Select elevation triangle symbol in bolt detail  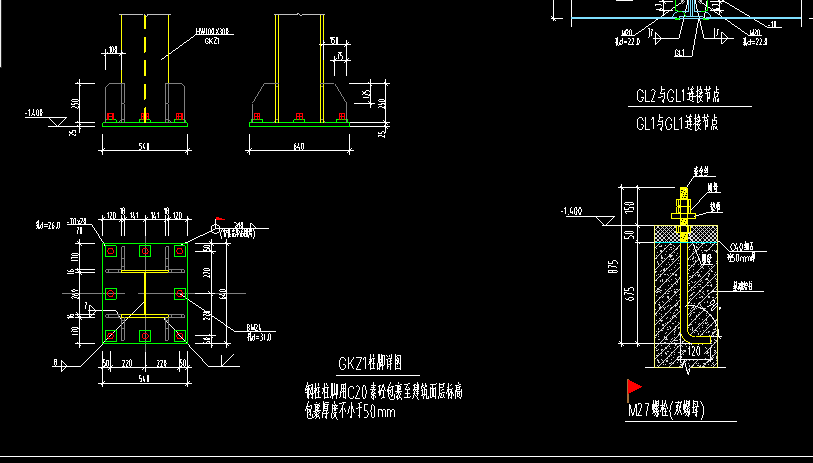tap(605, 221)
